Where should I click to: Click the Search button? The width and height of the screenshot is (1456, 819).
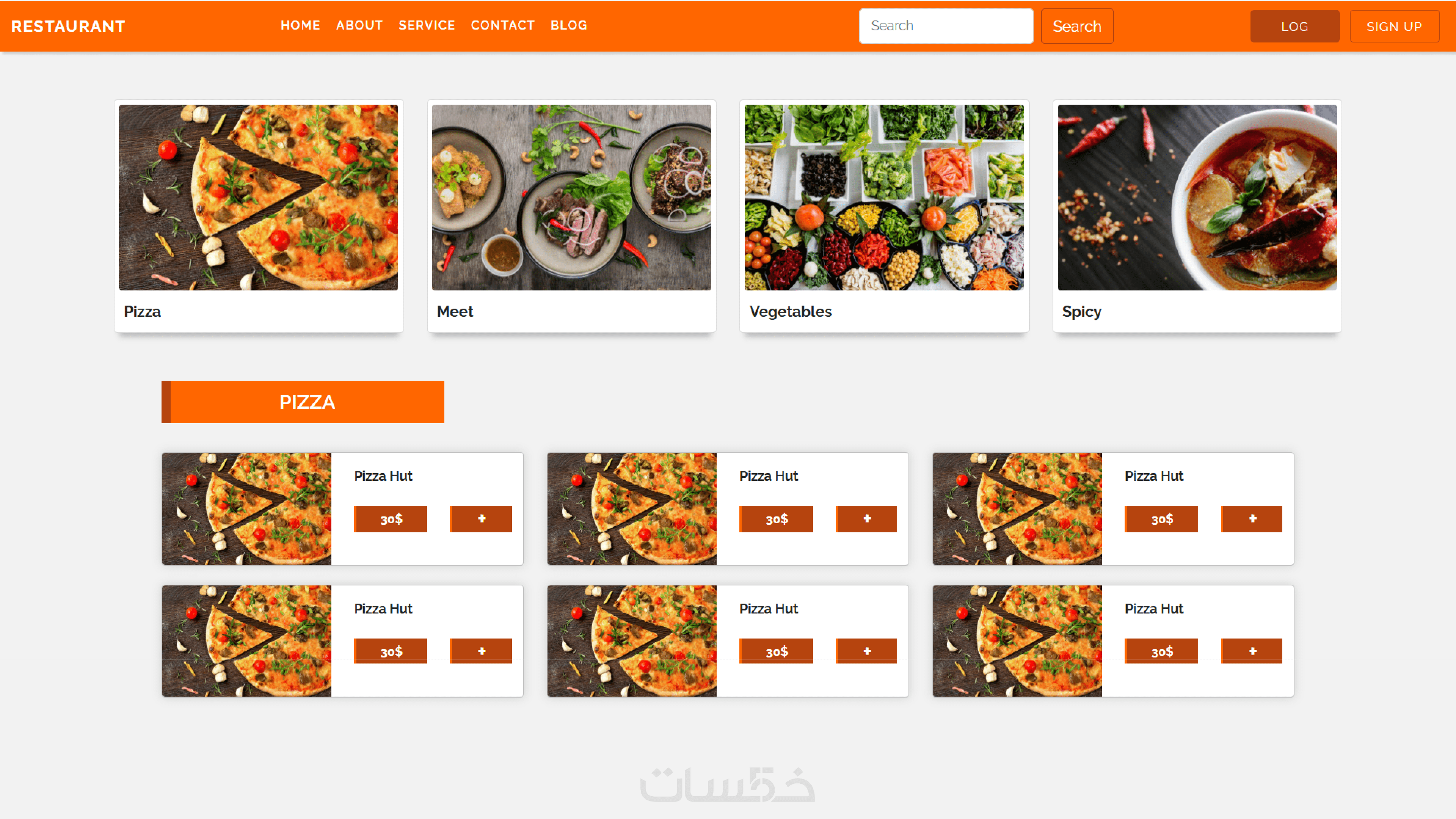point(1077,26)
